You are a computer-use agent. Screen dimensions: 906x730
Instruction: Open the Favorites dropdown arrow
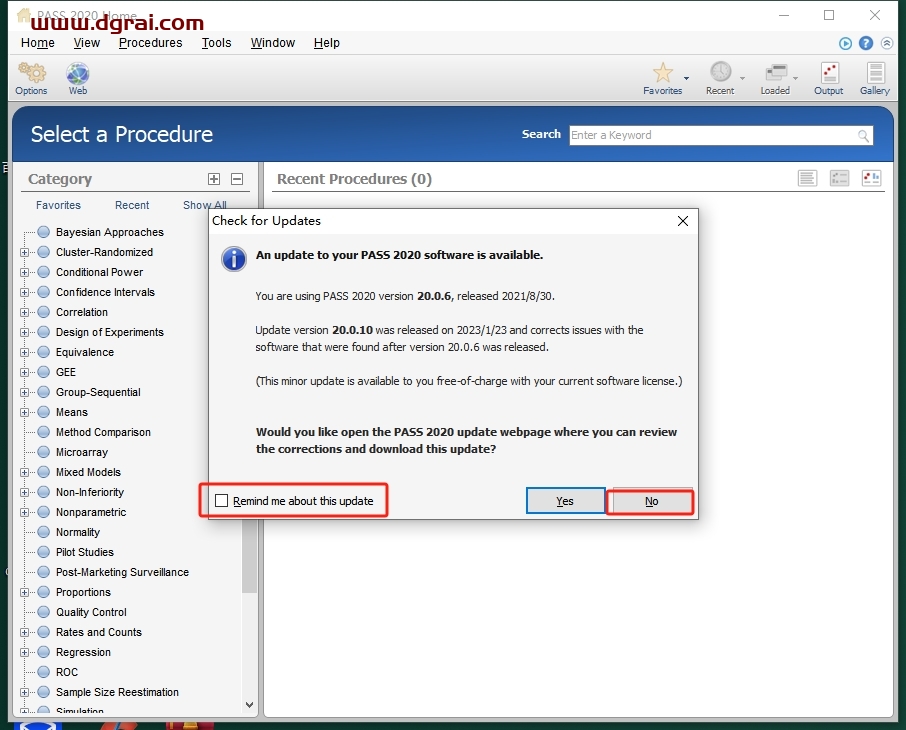coord(686,78)
